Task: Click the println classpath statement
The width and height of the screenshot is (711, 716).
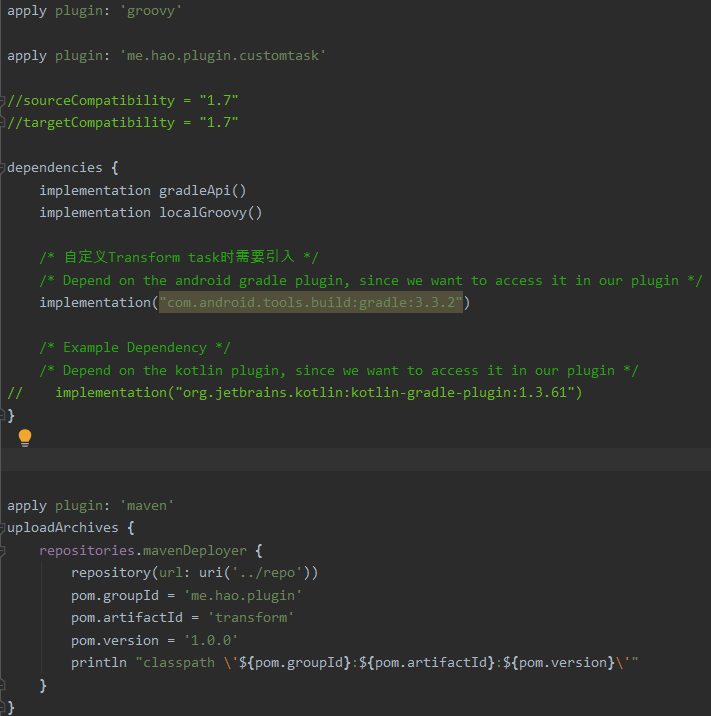Action: click(x=354, y=663)
